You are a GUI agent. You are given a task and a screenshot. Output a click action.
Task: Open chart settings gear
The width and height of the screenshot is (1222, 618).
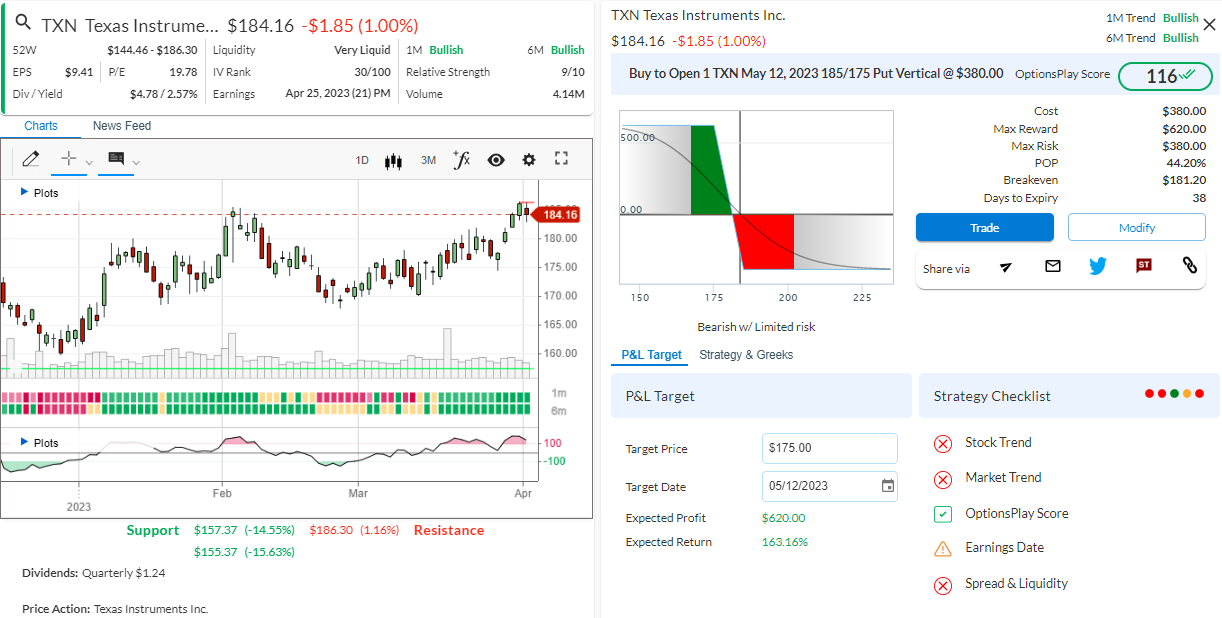pos(529,160)
